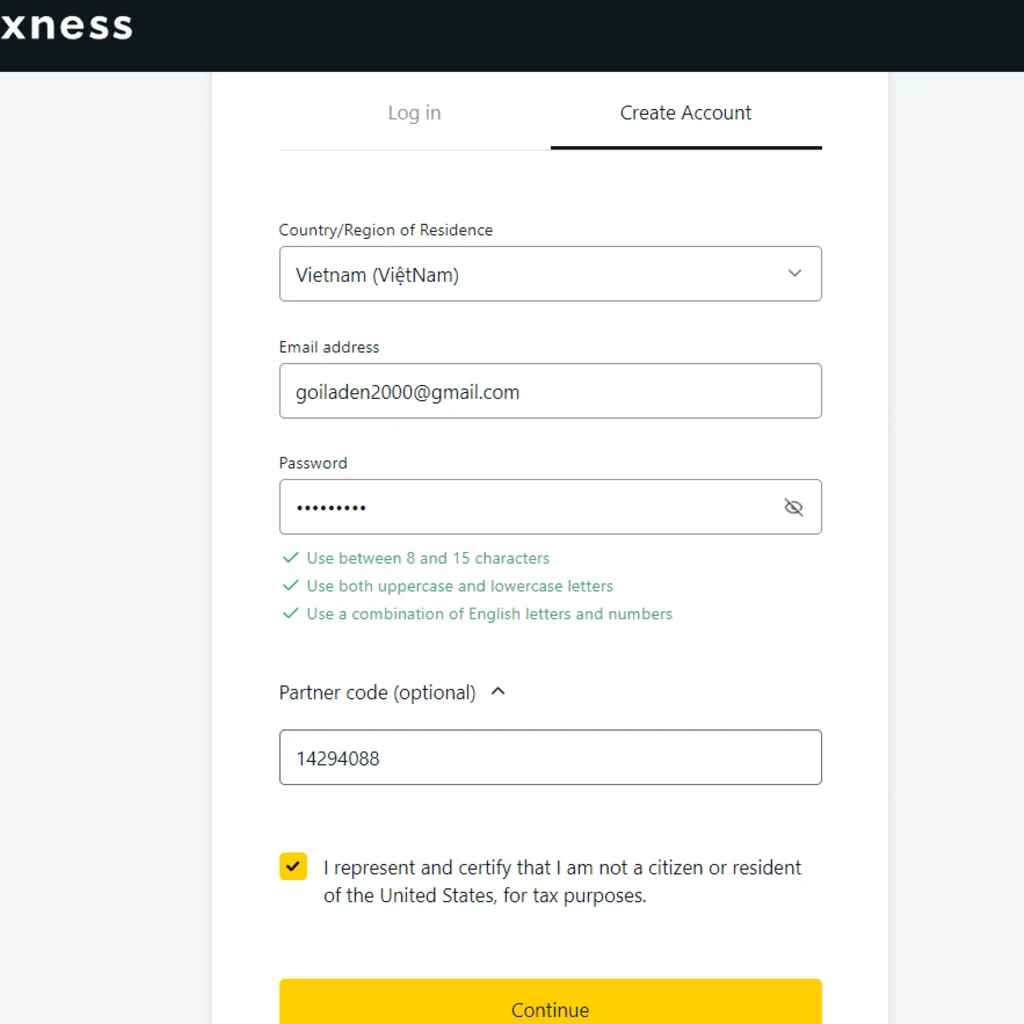Click the caret next to Partner code (optional)
The width and height of the screenshot is (1024, 1024).
(498, 691)
